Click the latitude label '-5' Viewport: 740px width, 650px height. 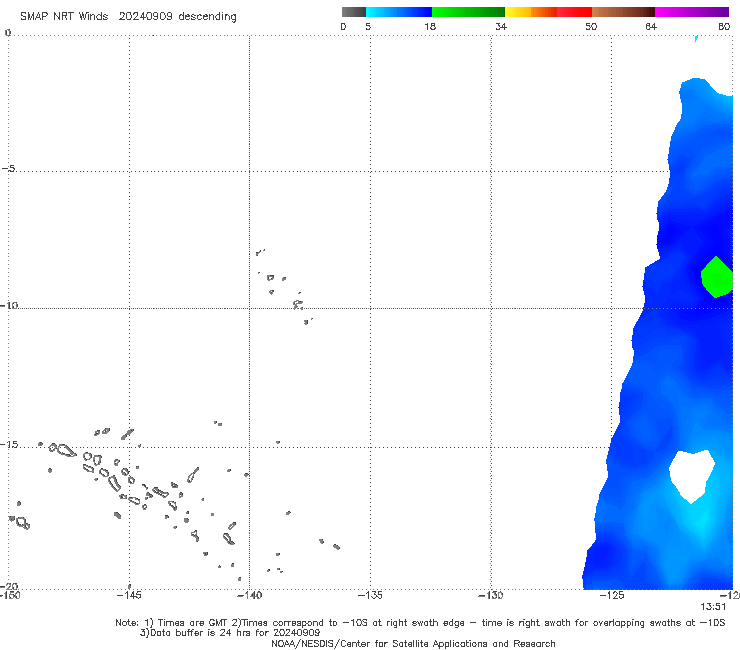pos(8,169)
